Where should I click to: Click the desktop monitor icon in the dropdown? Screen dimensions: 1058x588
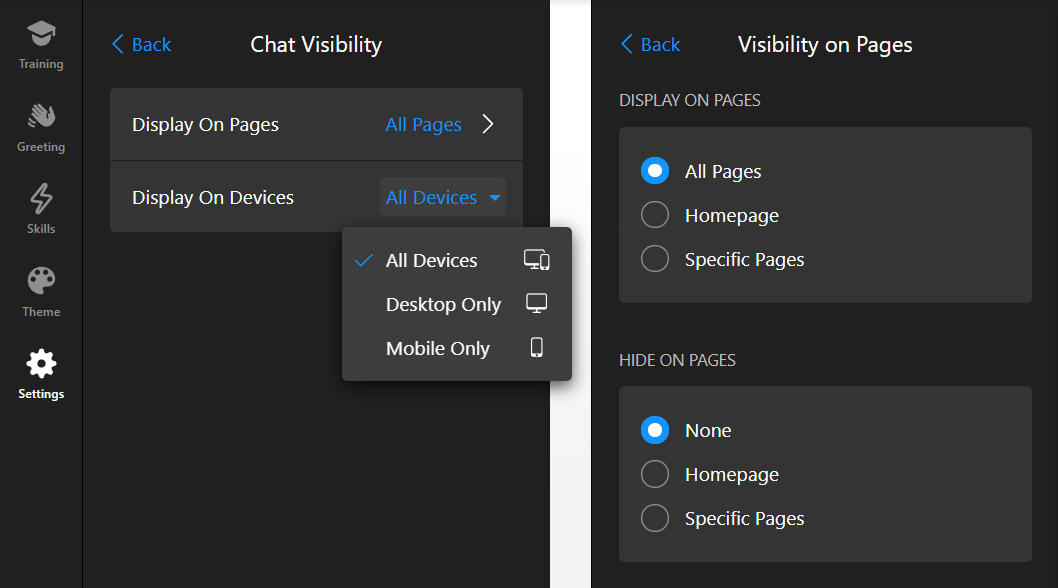click(x=537, y=304)
